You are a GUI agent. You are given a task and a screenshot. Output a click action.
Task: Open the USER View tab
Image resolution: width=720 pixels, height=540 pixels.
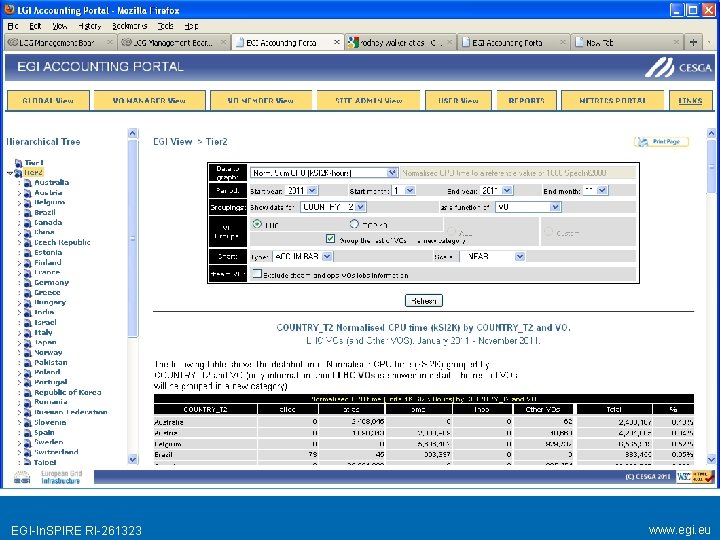pyautogui.click(x=458, y=101)
